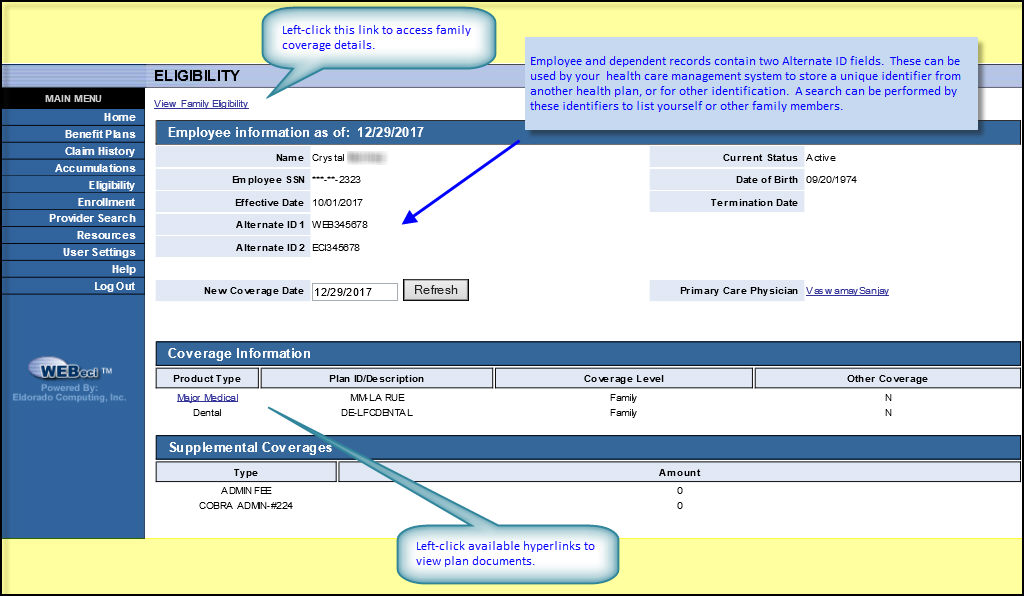Image resolution: width=1024 pixels, height=596 pixels.
Task: Open Claim History from sidebar
Action: tap(100, 151)
